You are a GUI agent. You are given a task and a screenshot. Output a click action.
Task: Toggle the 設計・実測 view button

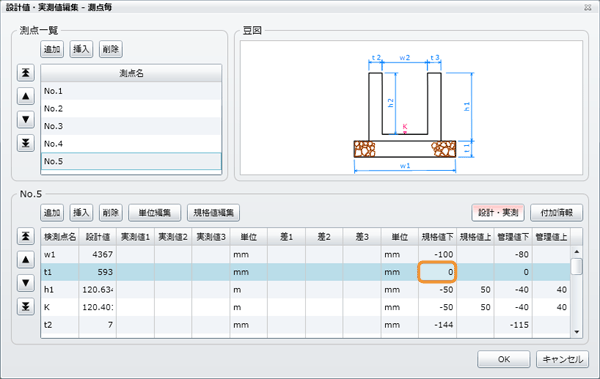click(498, 212)
